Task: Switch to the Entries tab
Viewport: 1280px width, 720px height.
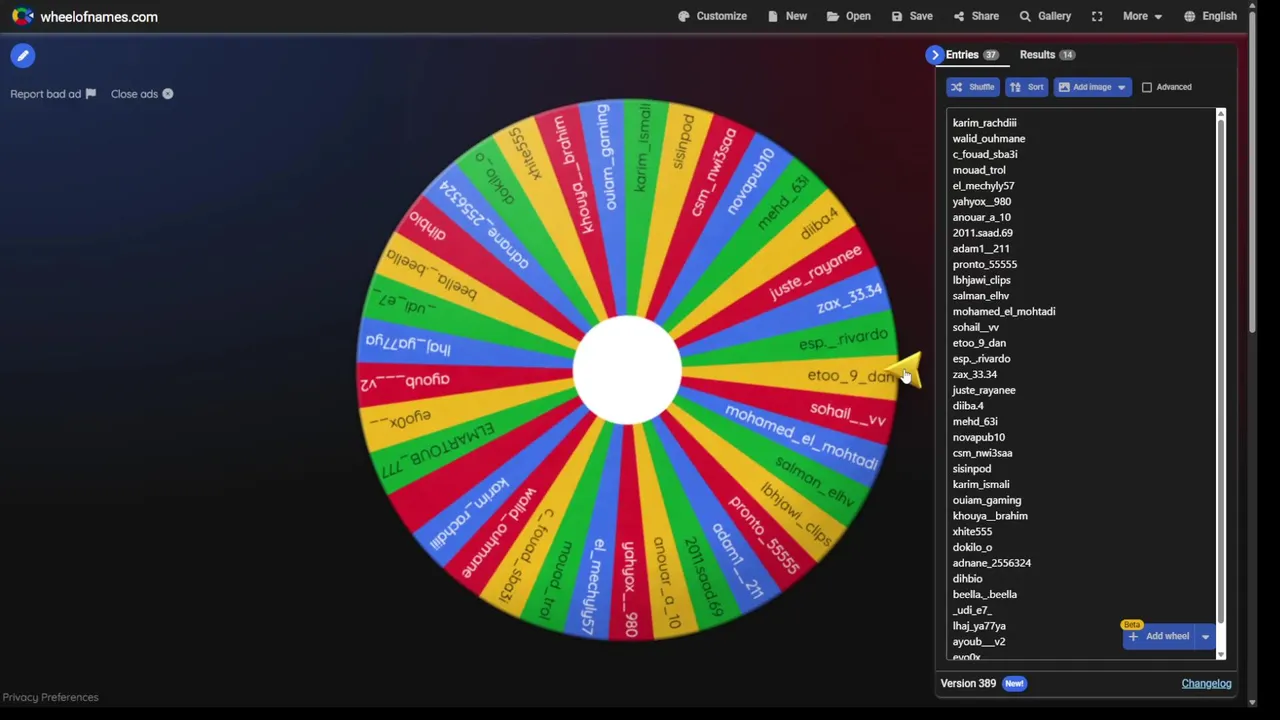Action: point(972,55)
